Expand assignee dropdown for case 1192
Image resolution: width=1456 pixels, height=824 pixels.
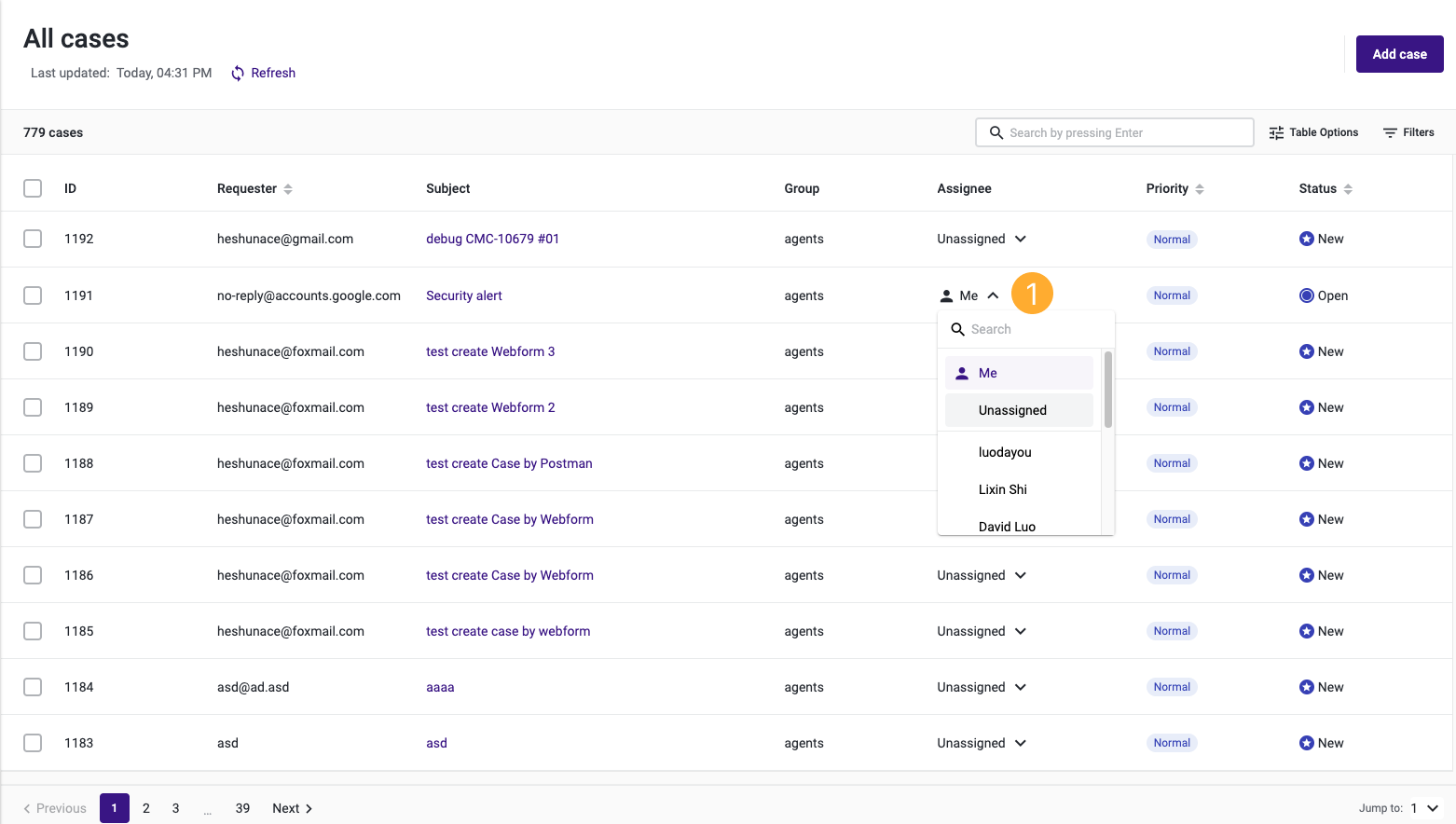click(982, 239)
